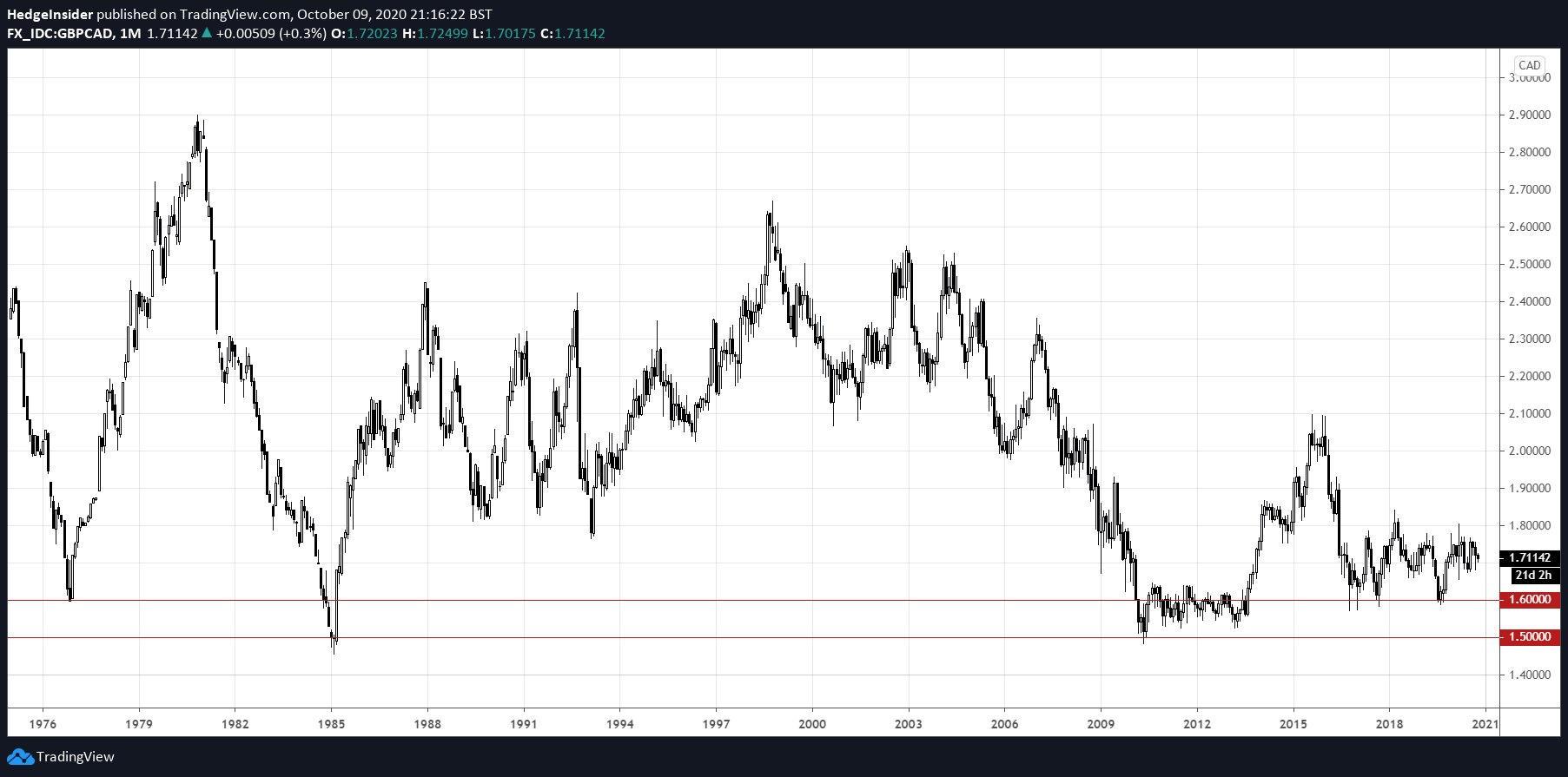Click the open value O:1.72023
Screen dimensions: 1568x777
[x=364, y=33]
